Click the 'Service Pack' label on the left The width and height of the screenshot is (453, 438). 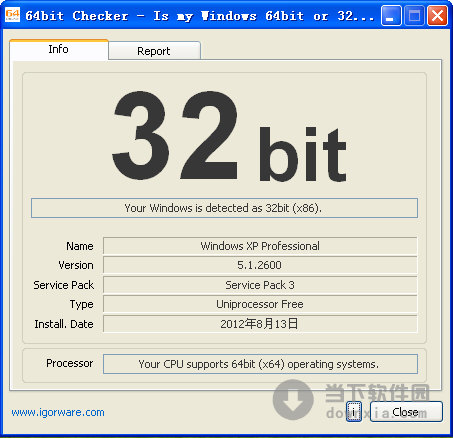[64, 285]
